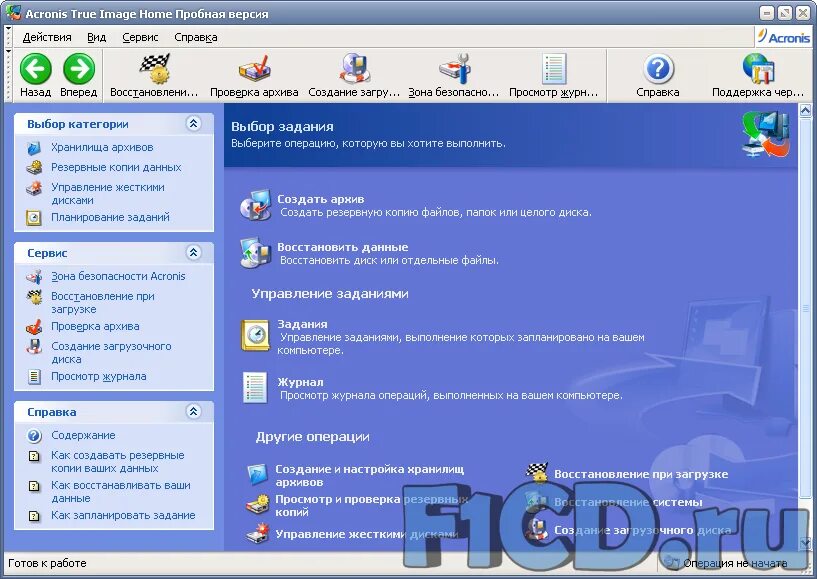Open Задания under Управление заданиями
This screenshot has height=579, width=817.
click(x=303, y=323)
